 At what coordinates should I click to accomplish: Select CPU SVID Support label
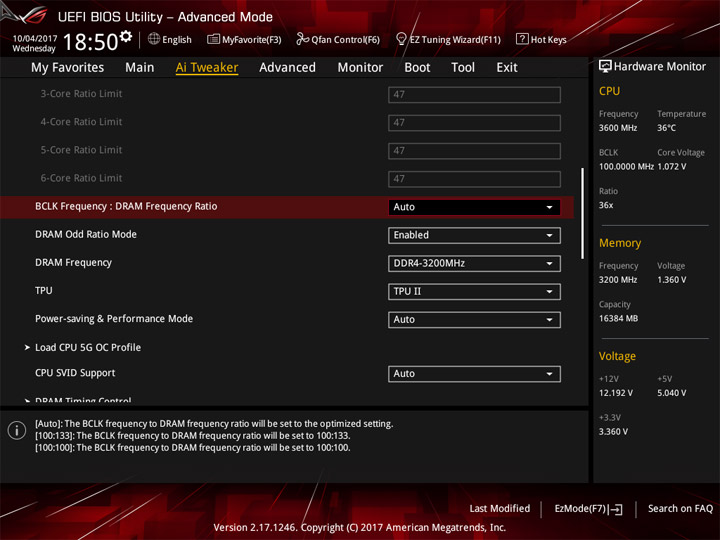[x=75, y=373]
